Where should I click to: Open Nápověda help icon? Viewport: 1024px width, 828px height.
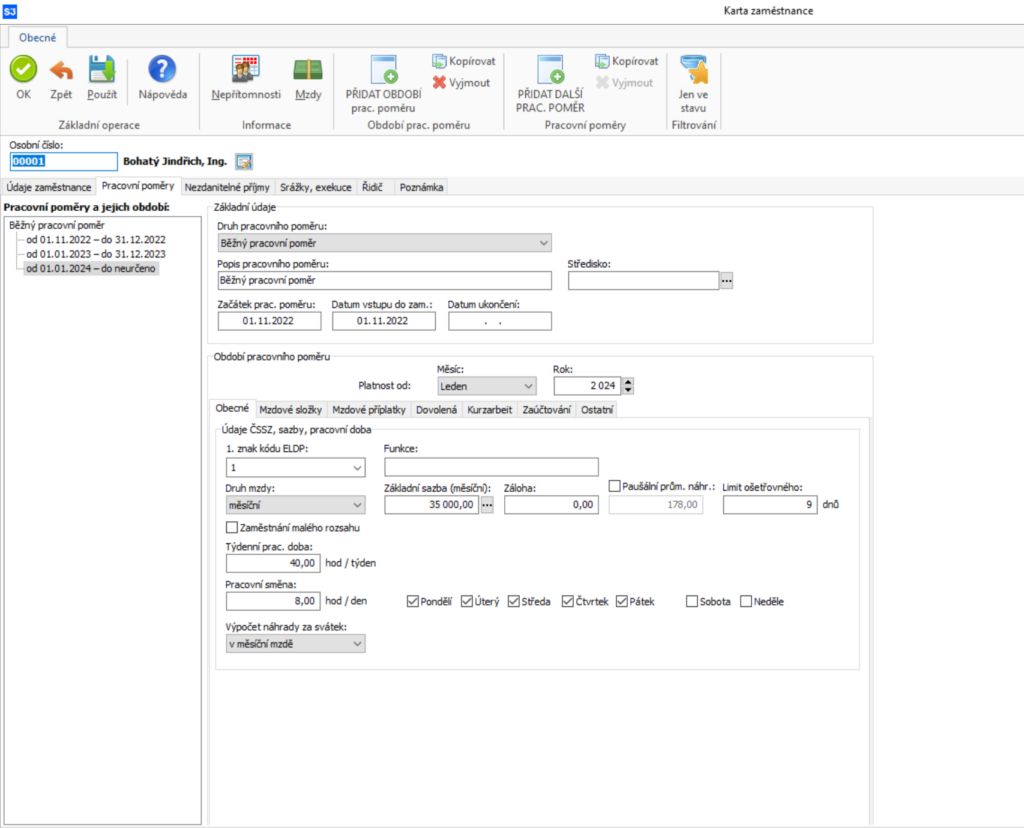[162, 69]
